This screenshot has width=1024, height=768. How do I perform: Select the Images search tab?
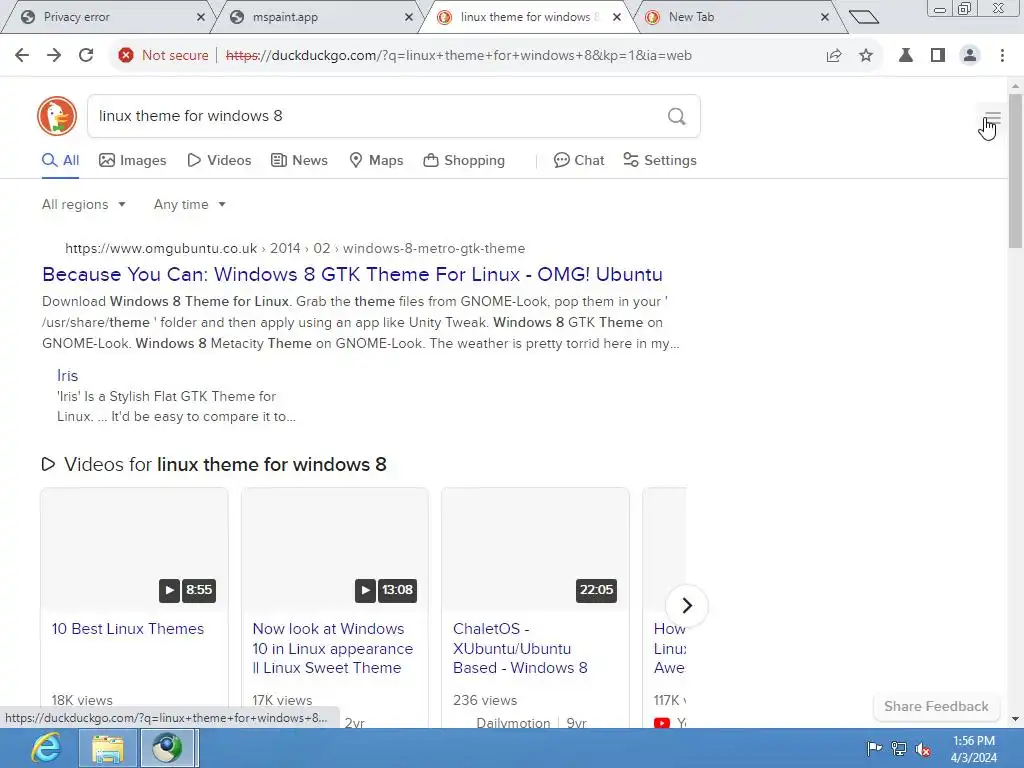coord(133,161)
